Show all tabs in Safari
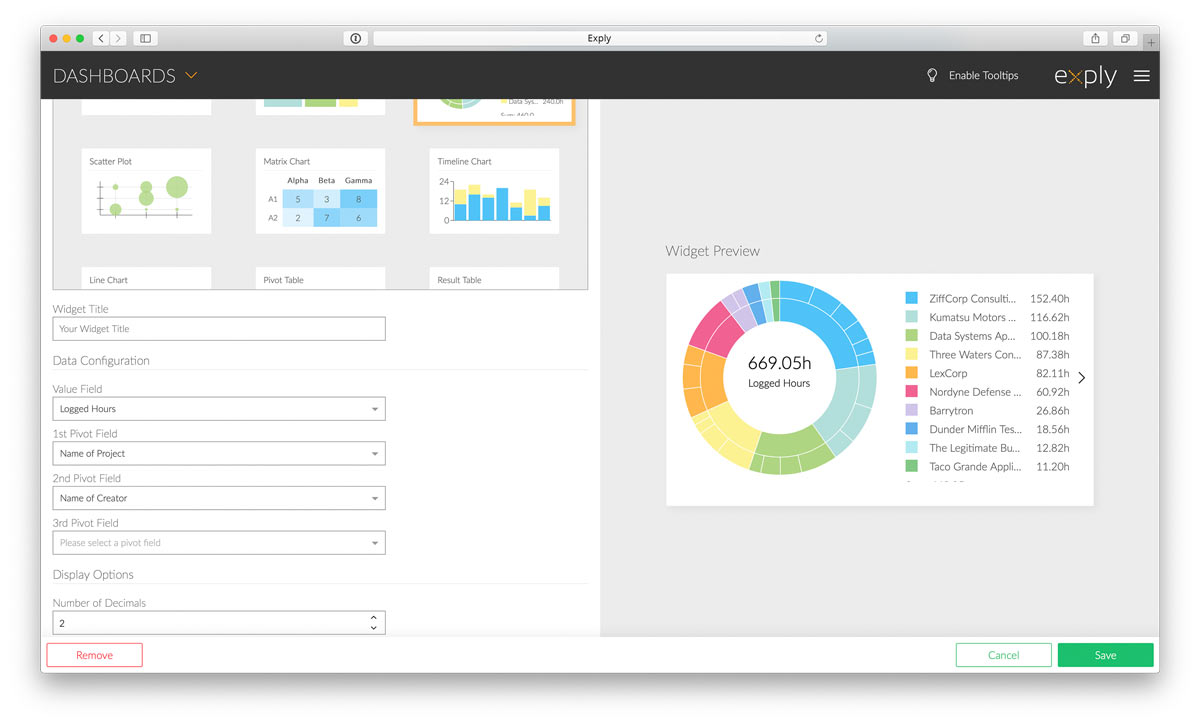The image size is (1200, 722). point(1125,38)
